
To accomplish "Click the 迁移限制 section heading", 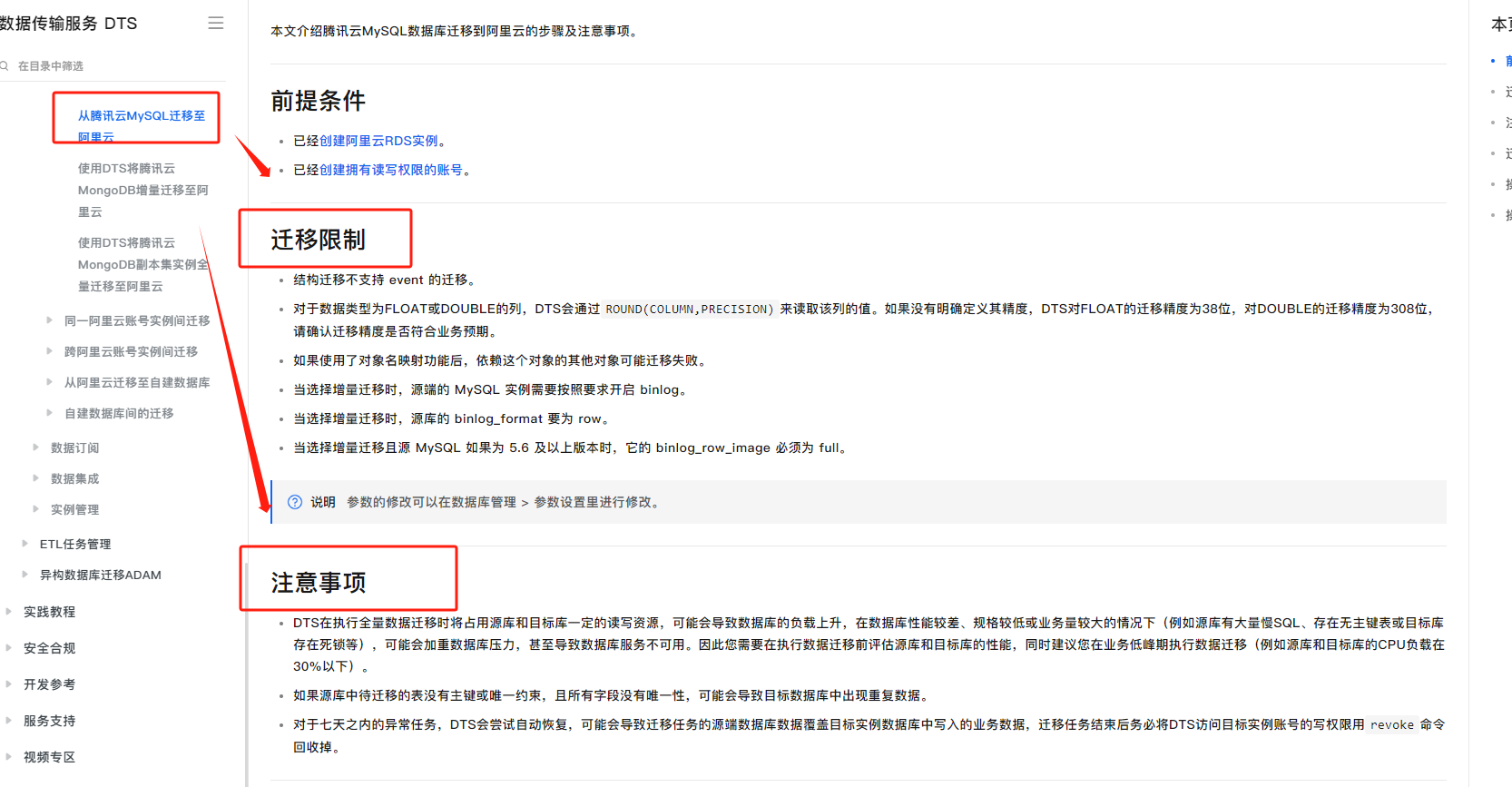I will pos(319,240).
